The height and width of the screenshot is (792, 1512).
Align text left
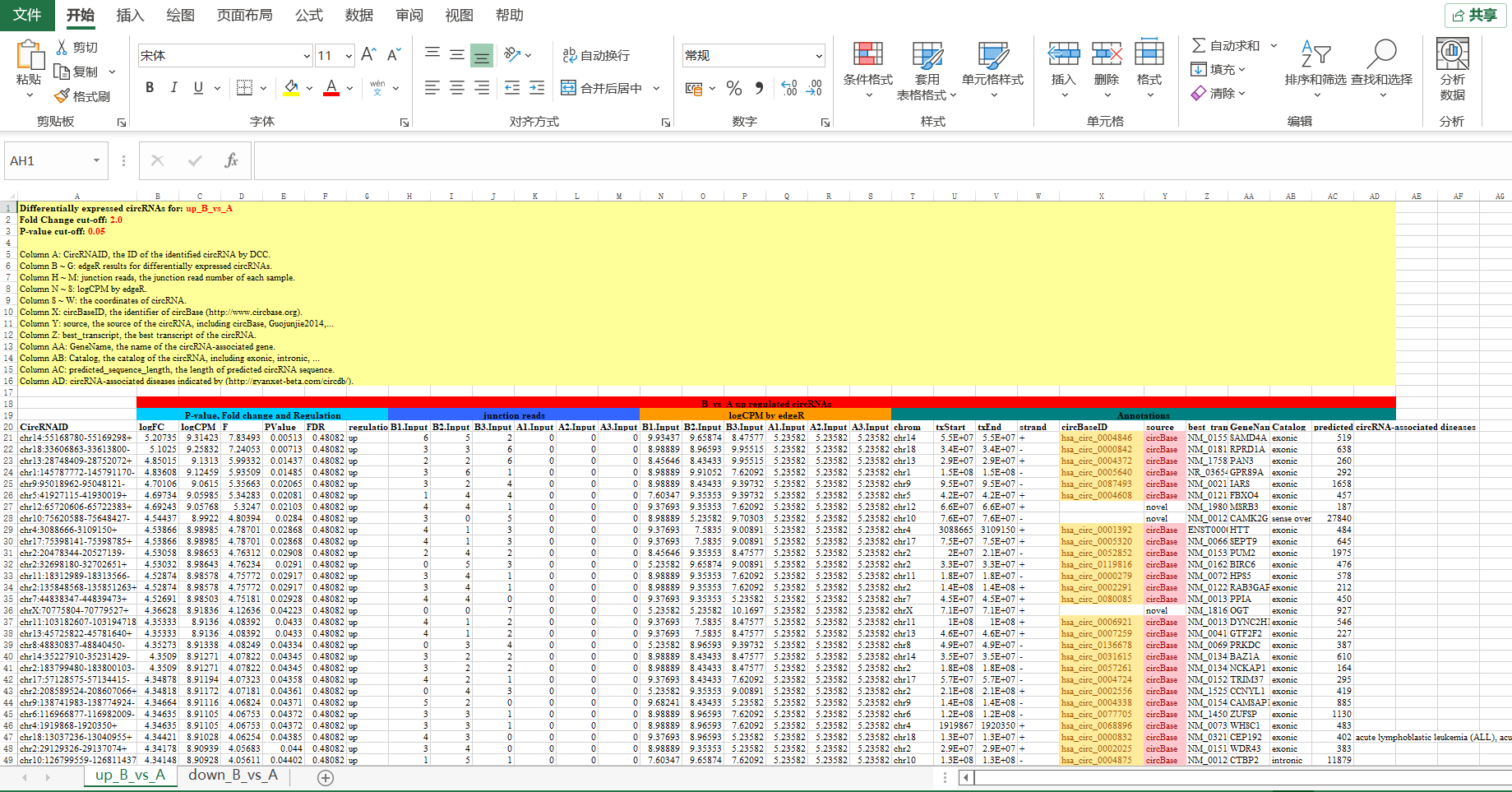coord(432,87)
